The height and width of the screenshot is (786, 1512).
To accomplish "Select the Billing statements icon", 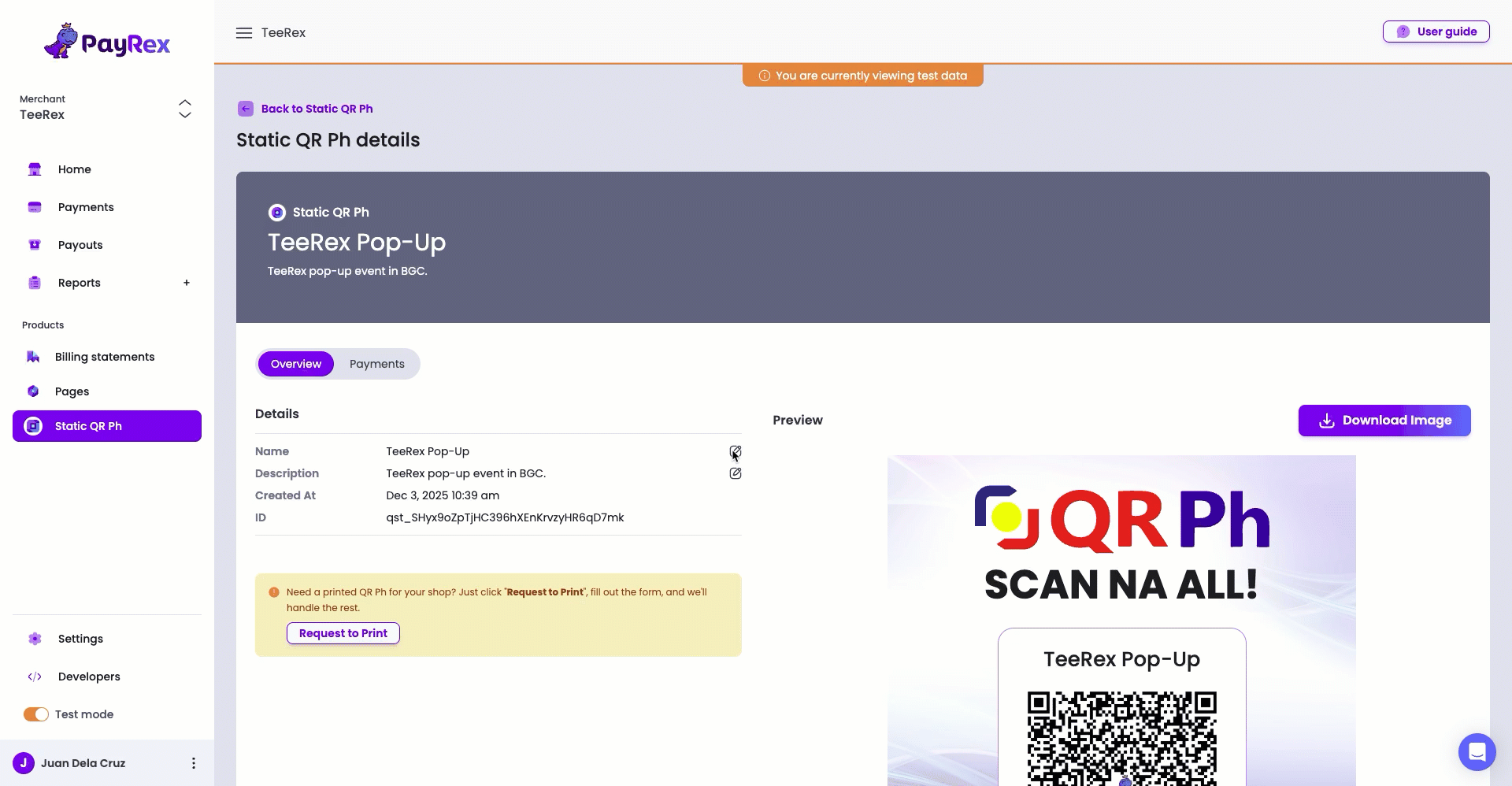I will click(34, 357).
